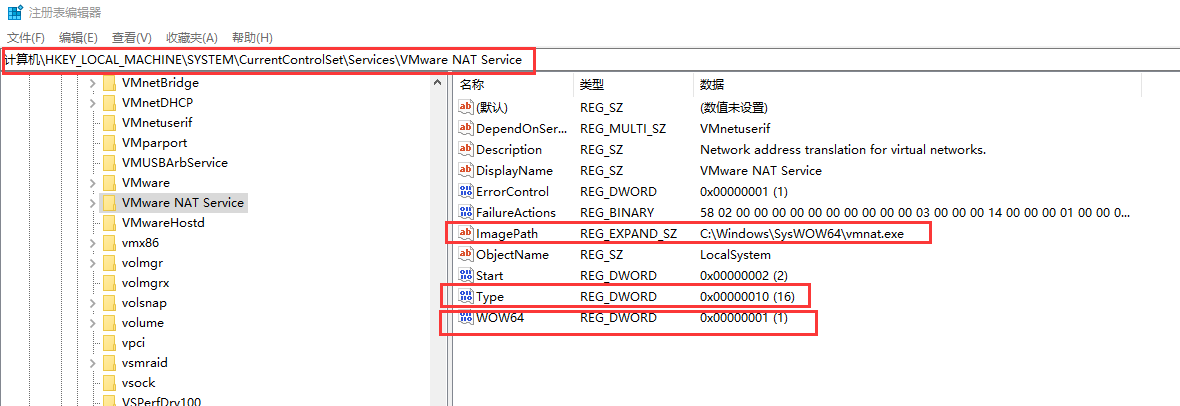
Task: Click FailureActions hex data starting with 58 02
Action: pyautogui.click(x=915, y=212)
